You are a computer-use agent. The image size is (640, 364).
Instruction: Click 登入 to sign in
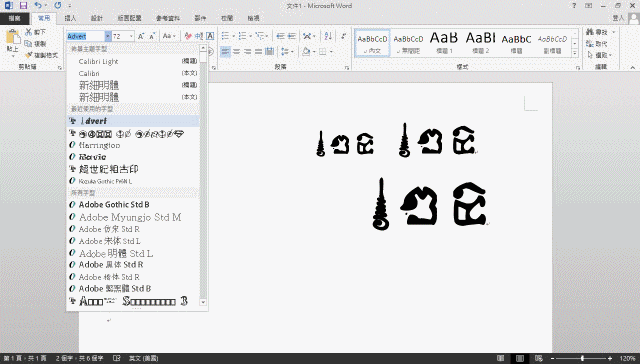[618, 18]
